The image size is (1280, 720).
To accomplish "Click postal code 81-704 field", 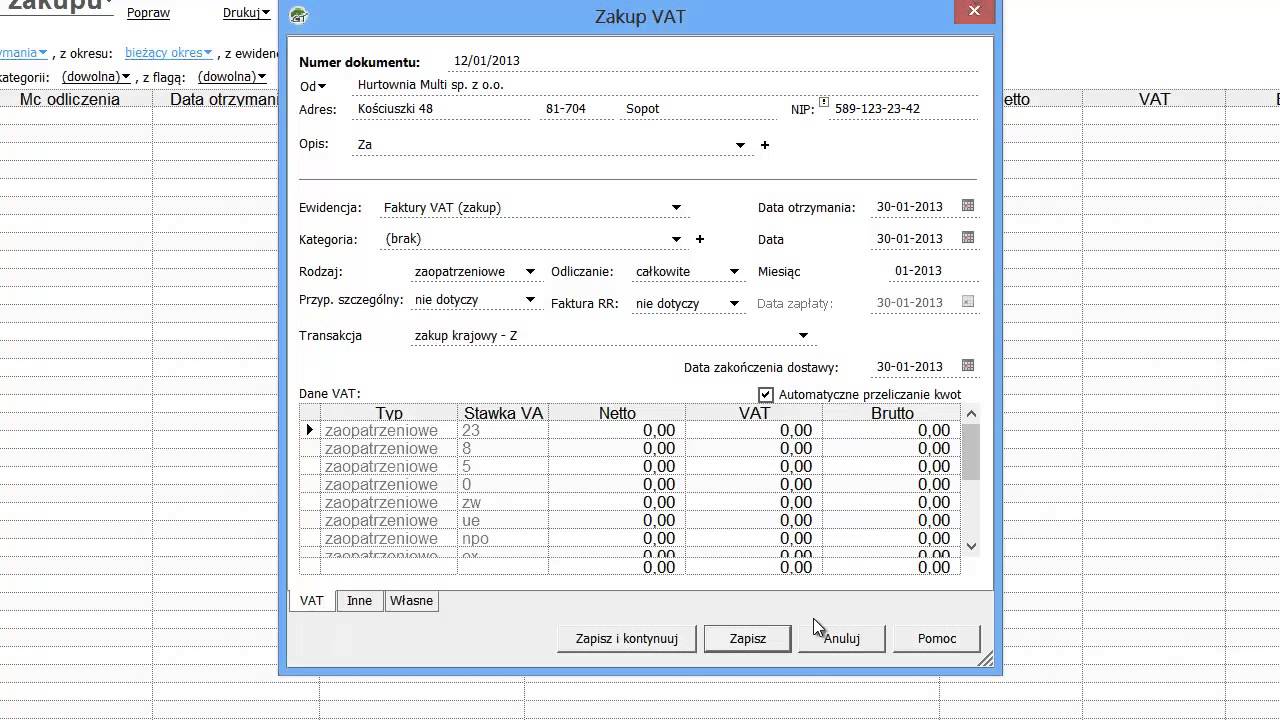I will tap(577, 109).
